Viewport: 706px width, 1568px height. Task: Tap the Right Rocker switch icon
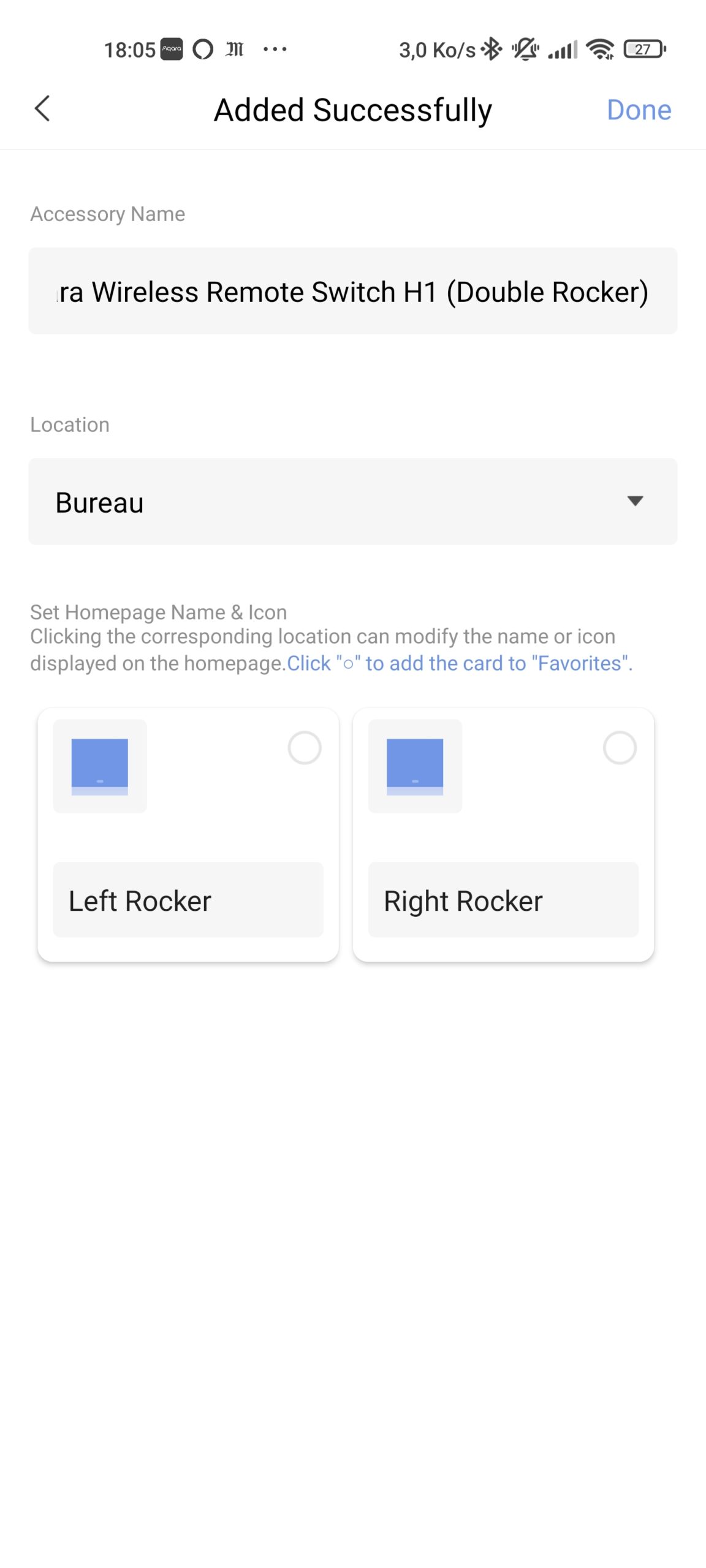tap(415, 766)
